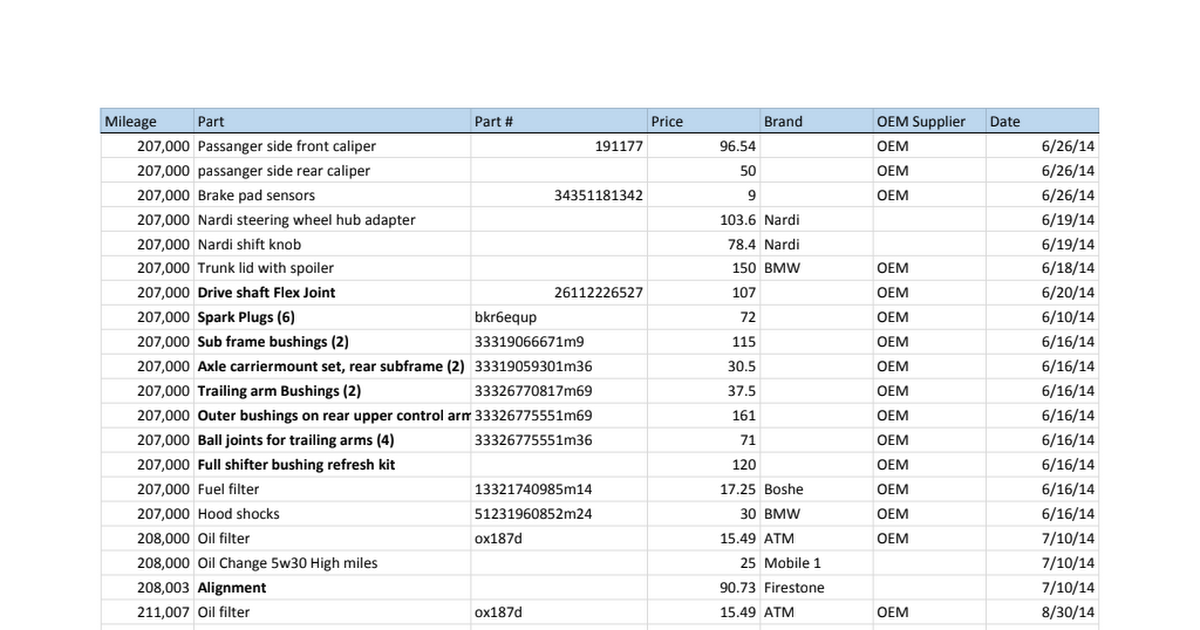Select the price 115

pyautogui.click(x=704, y=342)
